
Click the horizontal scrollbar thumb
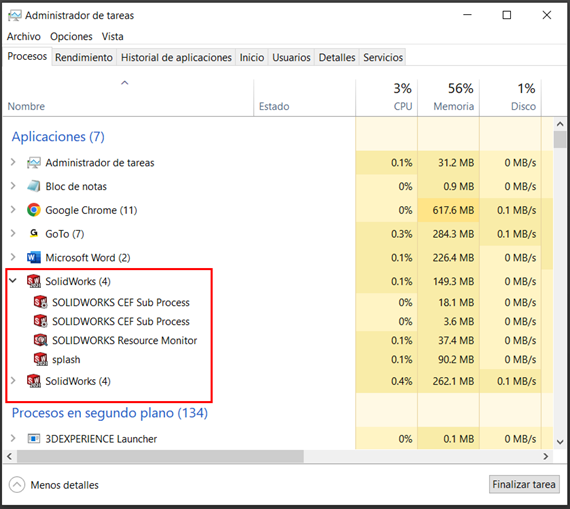(160, 456)
